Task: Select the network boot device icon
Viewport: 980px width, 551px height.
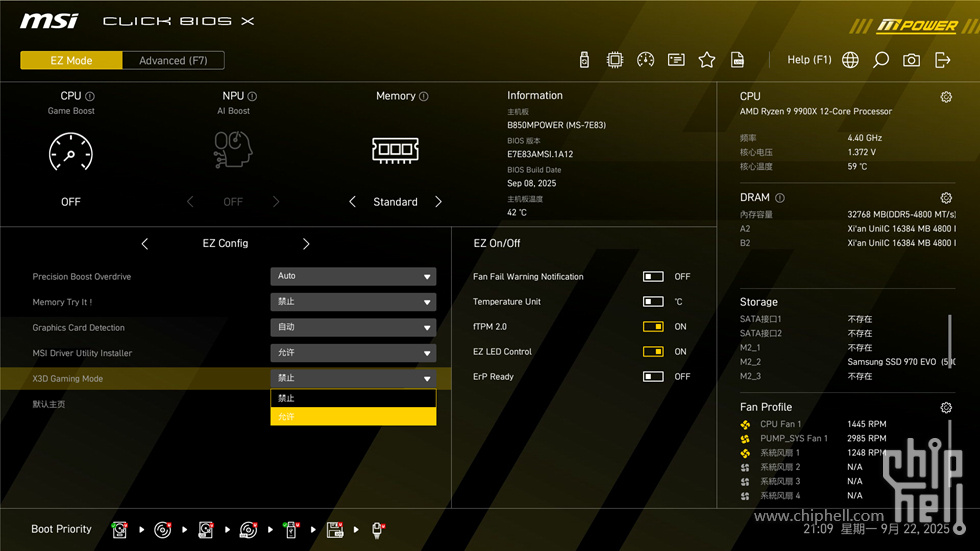Action: tap(378, 530)
